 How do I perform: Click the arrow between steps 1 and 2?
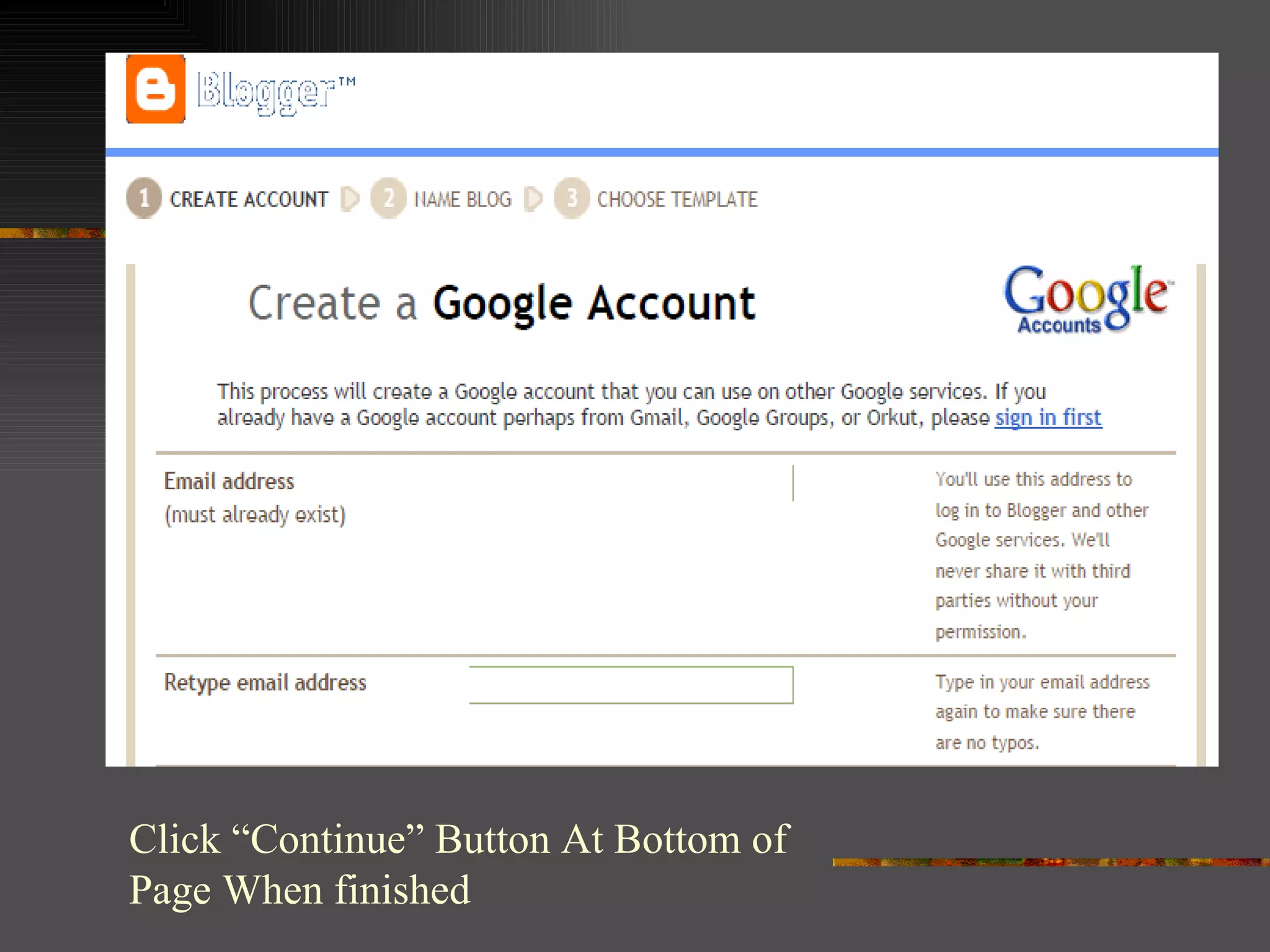coord(350,199)
